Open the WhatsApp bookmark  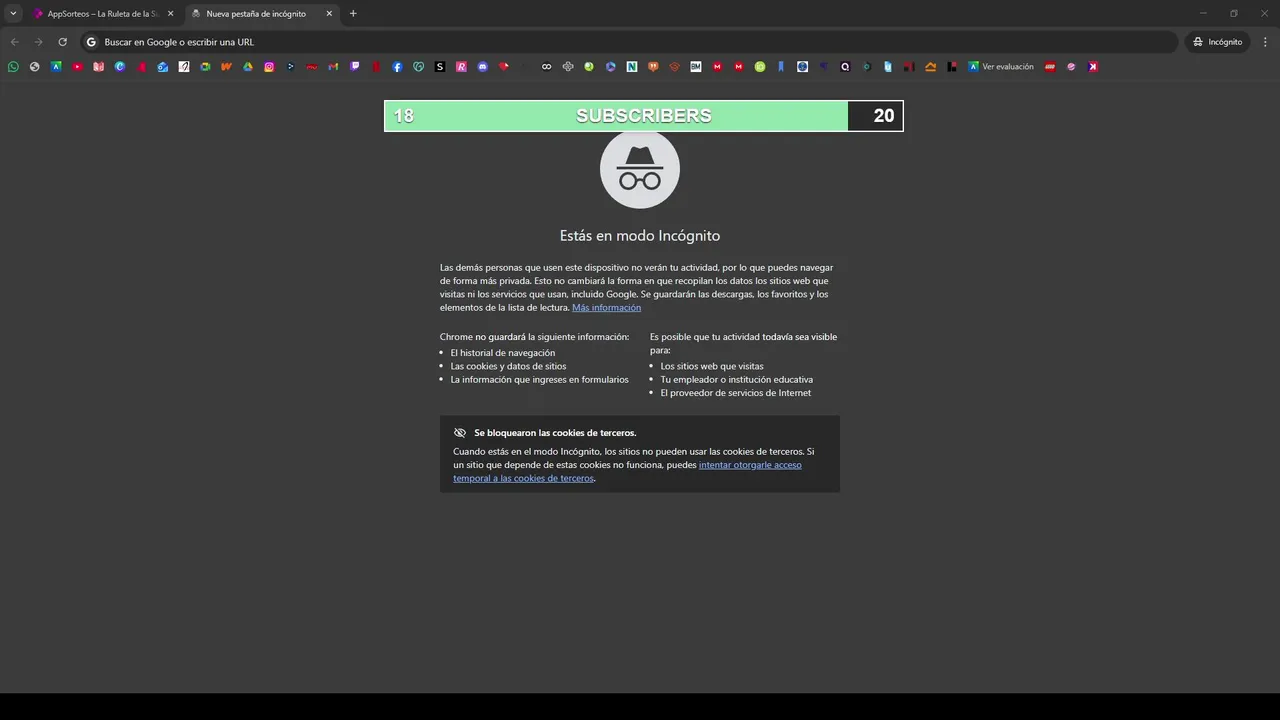(13, 67)
